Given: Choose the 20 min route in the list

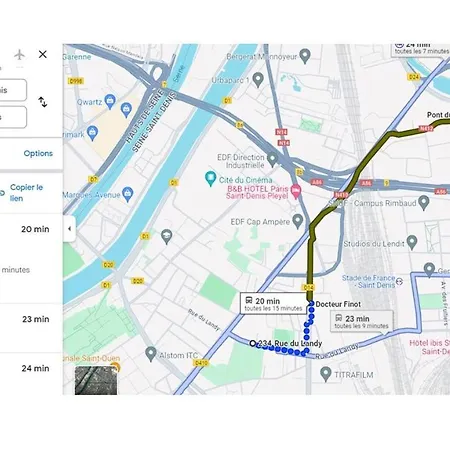Looking at the screenshot, I should point(31,258).
